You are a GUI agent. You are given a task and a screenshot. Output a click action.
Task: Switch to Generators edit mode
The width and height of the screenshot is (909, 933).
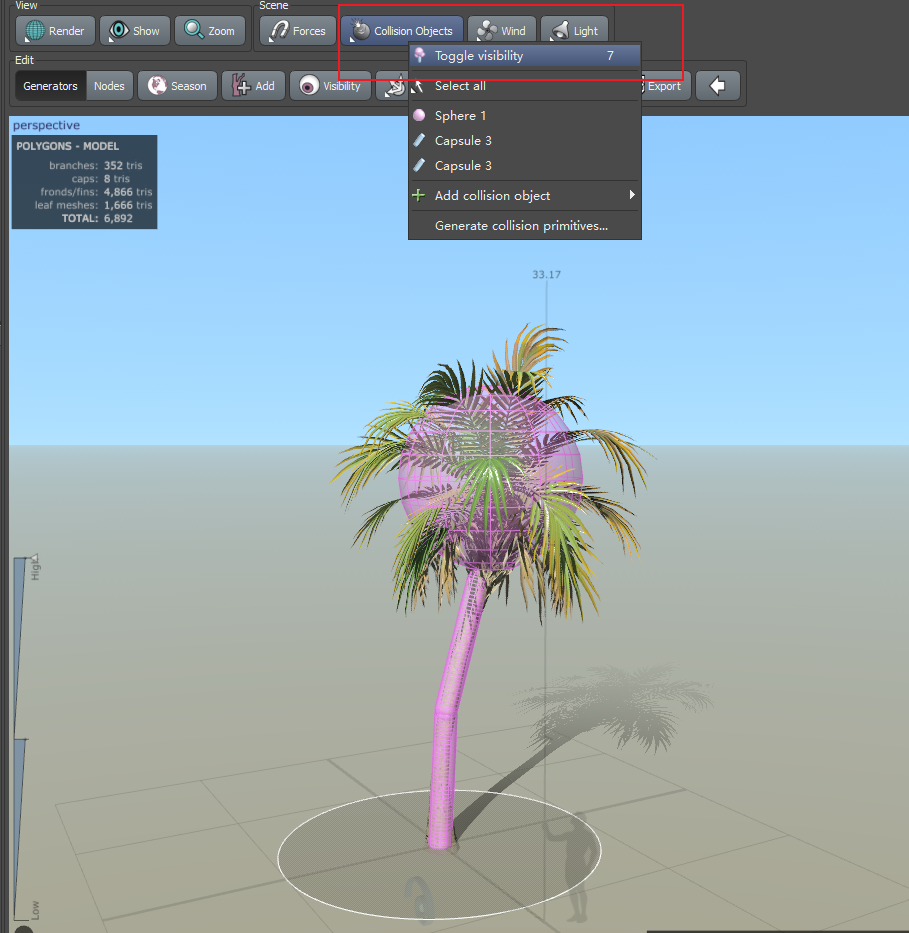point(50,86)
